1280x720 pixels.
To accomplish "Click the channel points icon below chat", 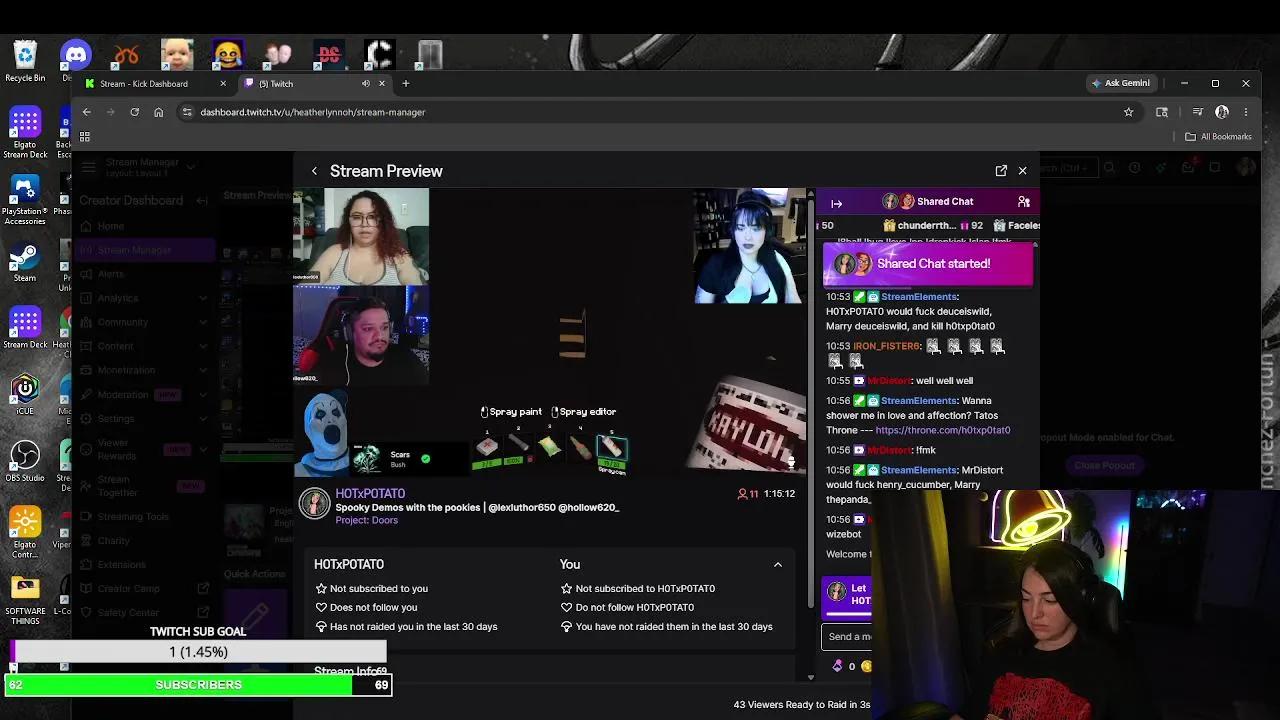I will [837, 666].
